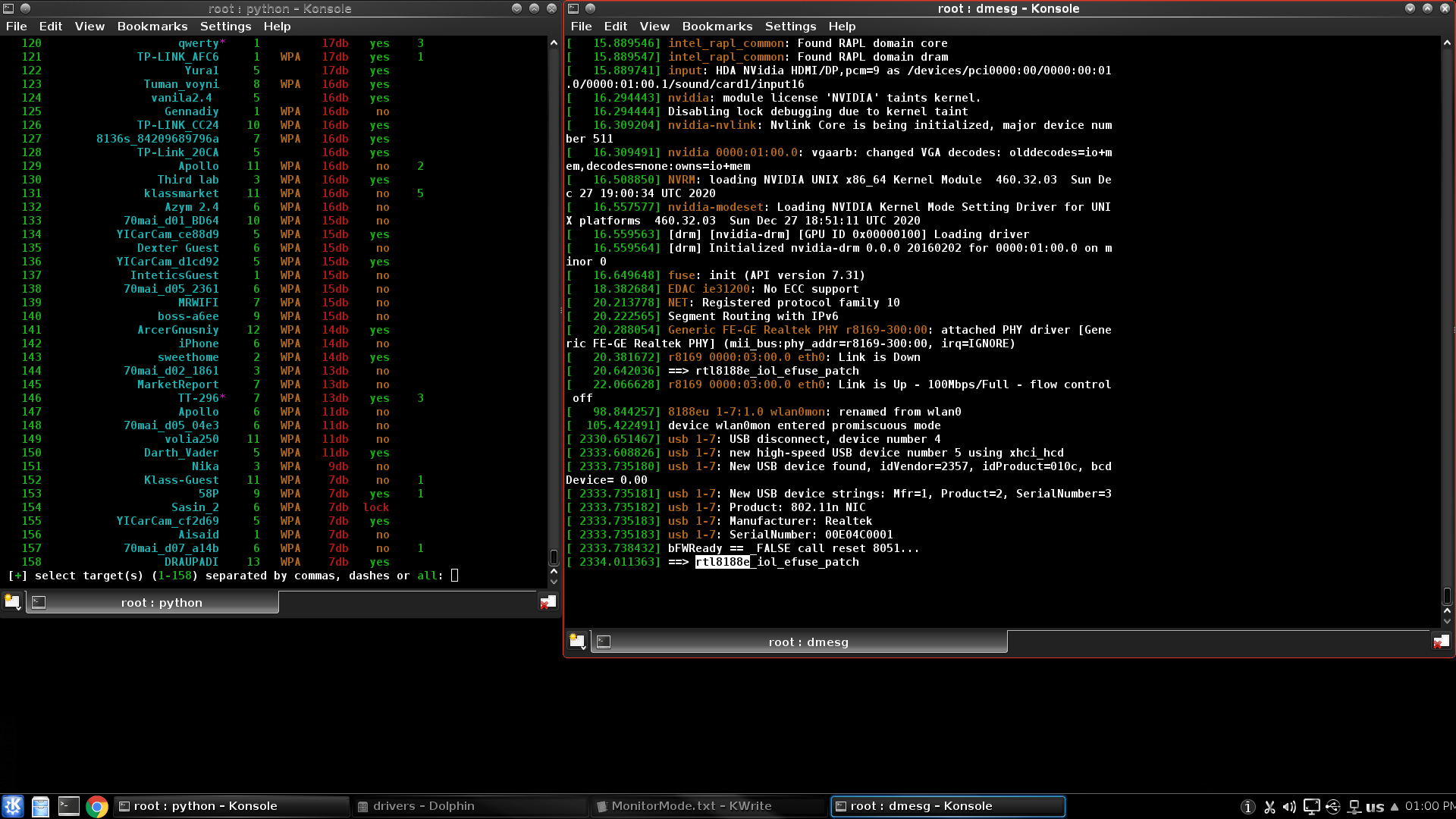Launch the Dolphin file manager from the panel
This screenshot has height=819, width=1456.
click(x=41, y=806)
